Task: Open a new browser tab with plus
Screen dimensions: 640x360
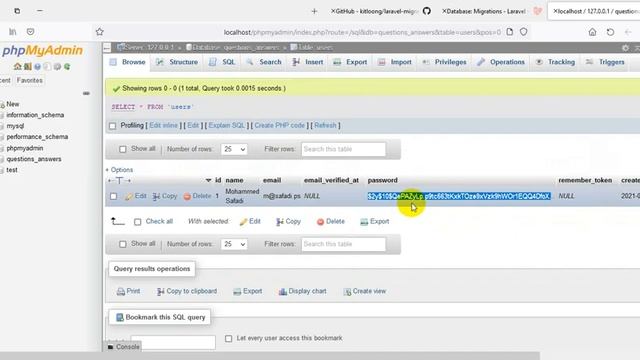Action: click(x=314, y=11)
